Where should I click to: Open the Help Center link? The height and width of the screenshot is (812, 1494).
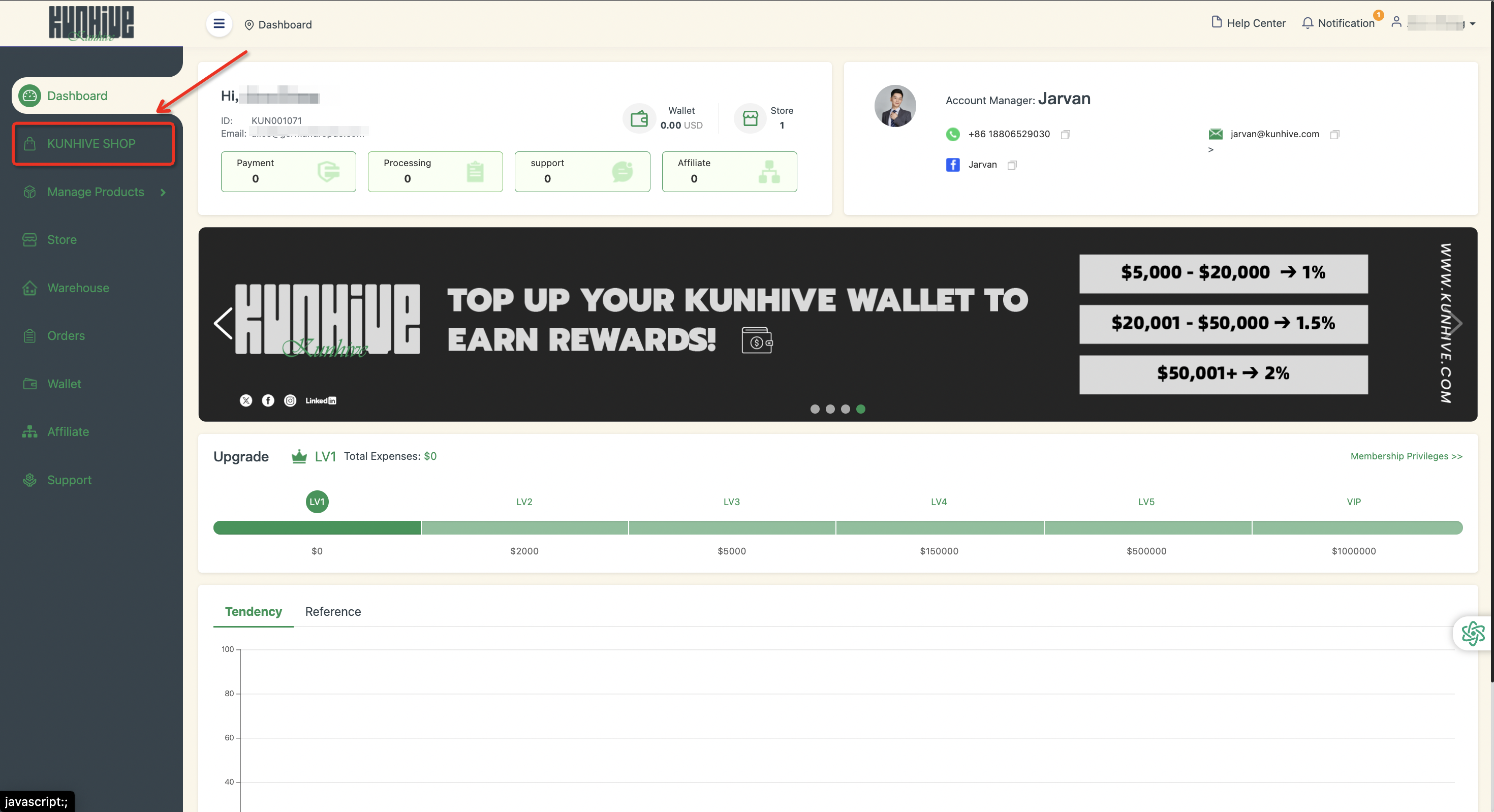point(1248,23)
